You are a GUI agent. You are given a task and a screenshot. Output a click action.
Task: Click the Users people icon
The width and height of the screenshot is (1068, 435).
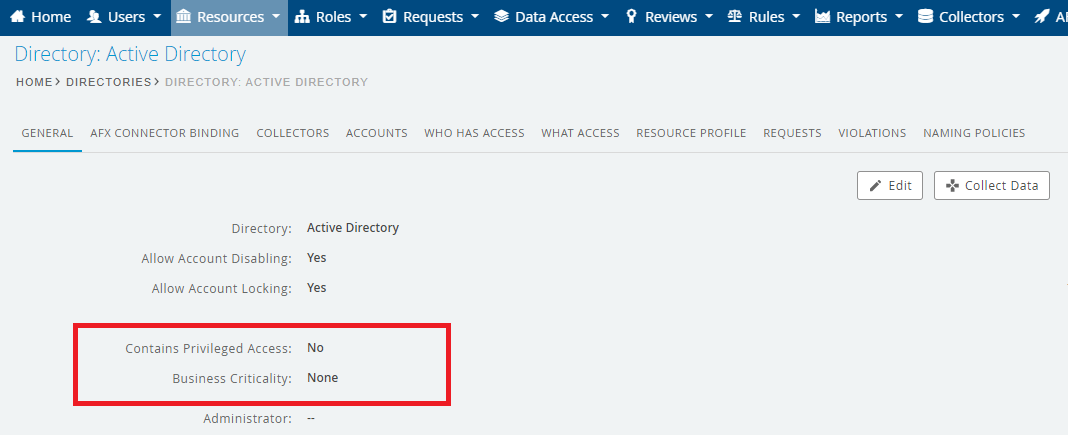94,17
